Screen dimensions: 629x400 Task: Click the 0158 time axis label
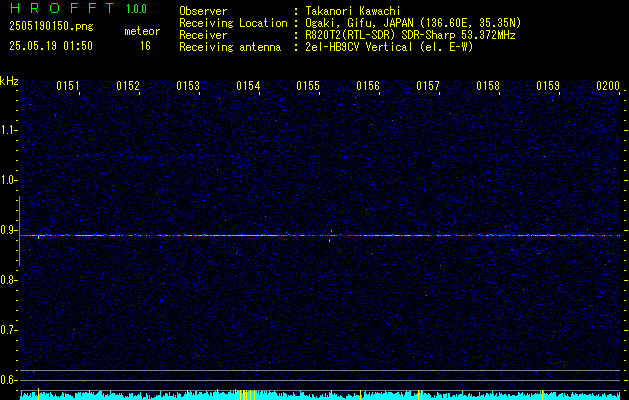(x=488, y=86)
